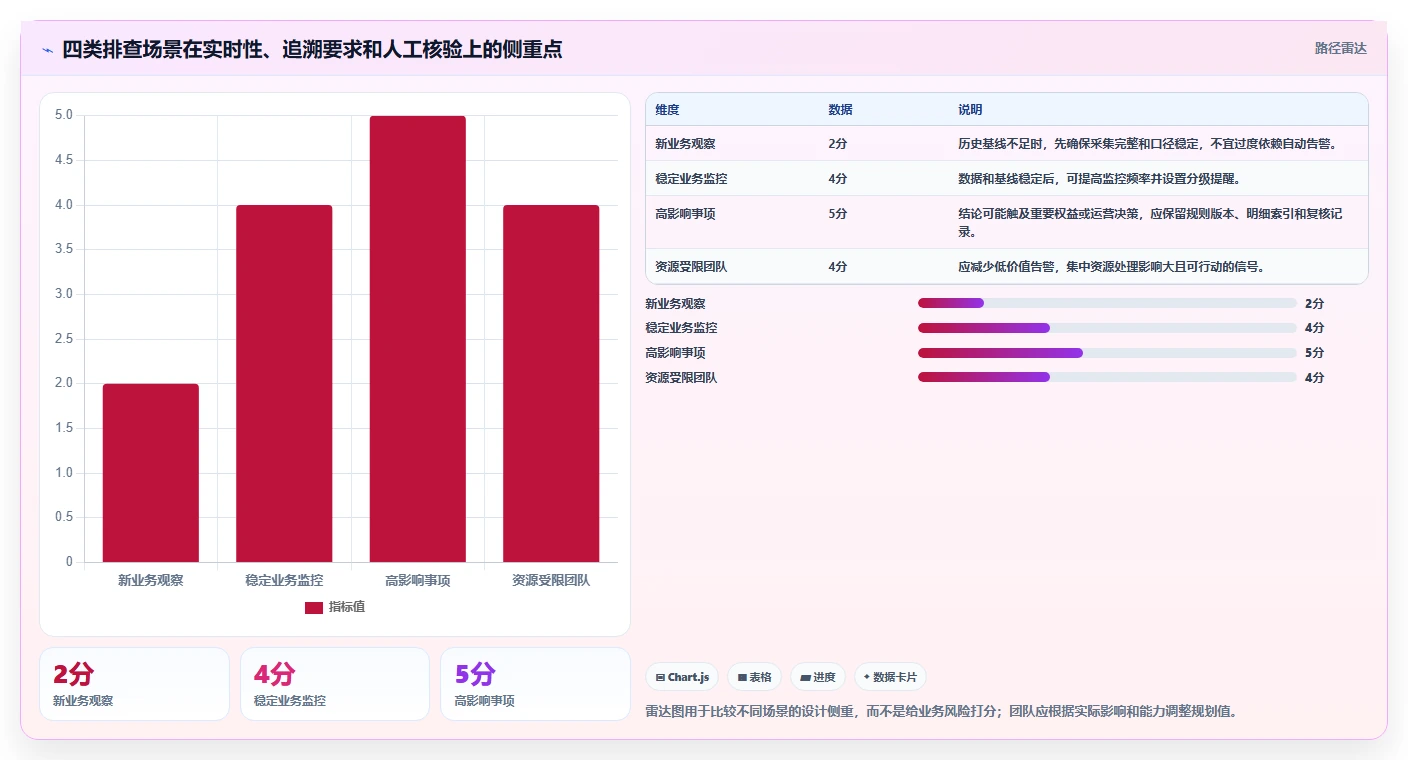Click the 说明 column header
Viewport: 1408px width, 760px height.
coord(970,110)
